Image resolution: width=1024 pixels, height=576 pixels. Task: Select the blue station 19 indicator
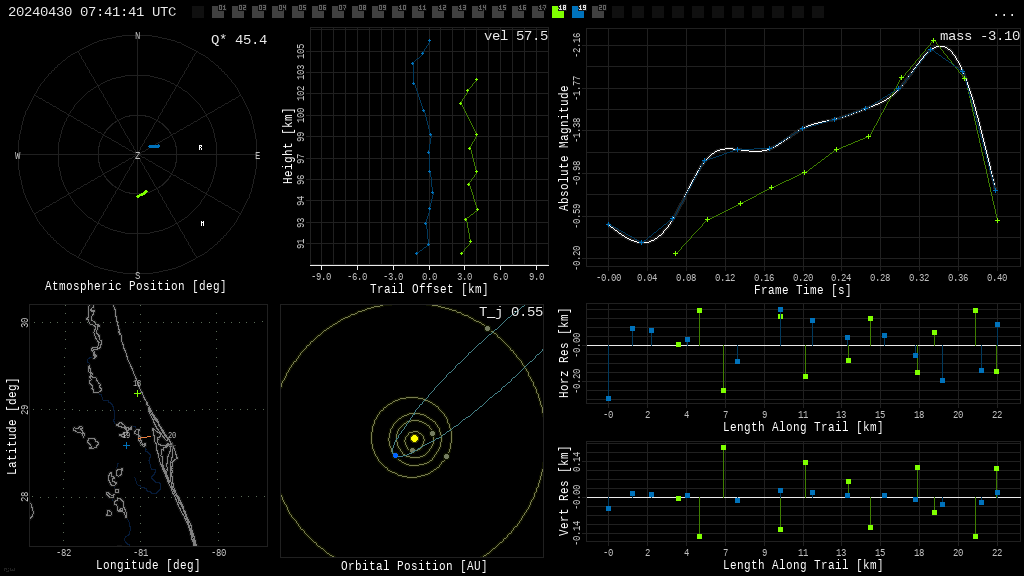click(x=579, y=11)
